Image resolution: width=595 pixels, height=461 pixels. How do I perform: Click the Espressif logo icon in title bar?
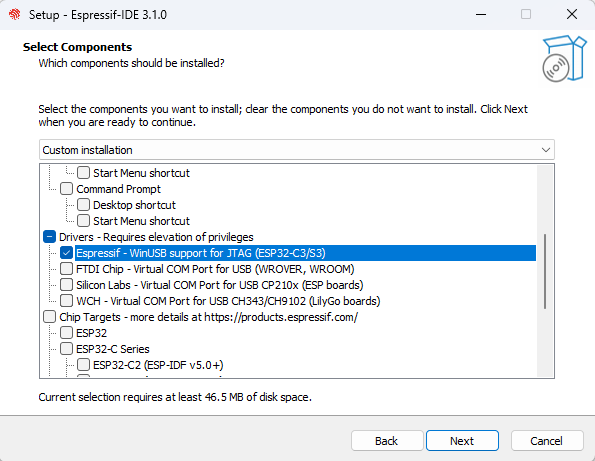(x=14, y=14)
